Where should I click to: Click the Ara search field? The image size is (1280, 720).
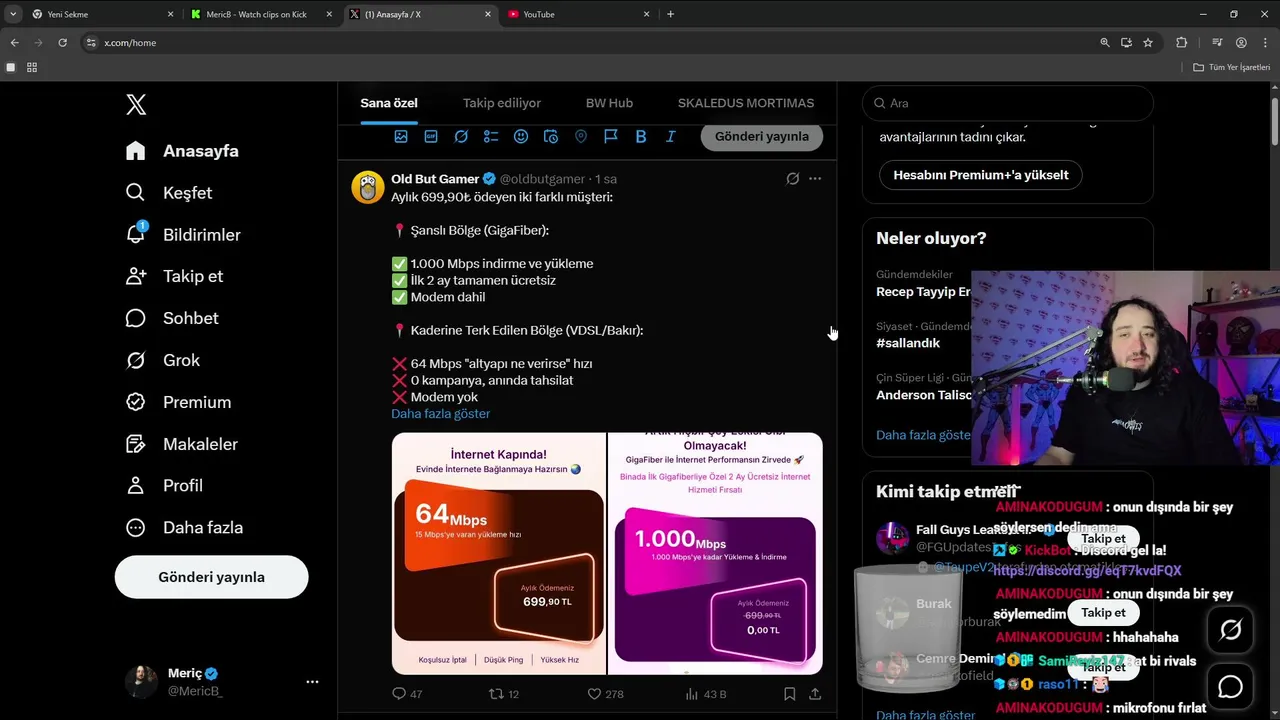tap(1008, 103)
